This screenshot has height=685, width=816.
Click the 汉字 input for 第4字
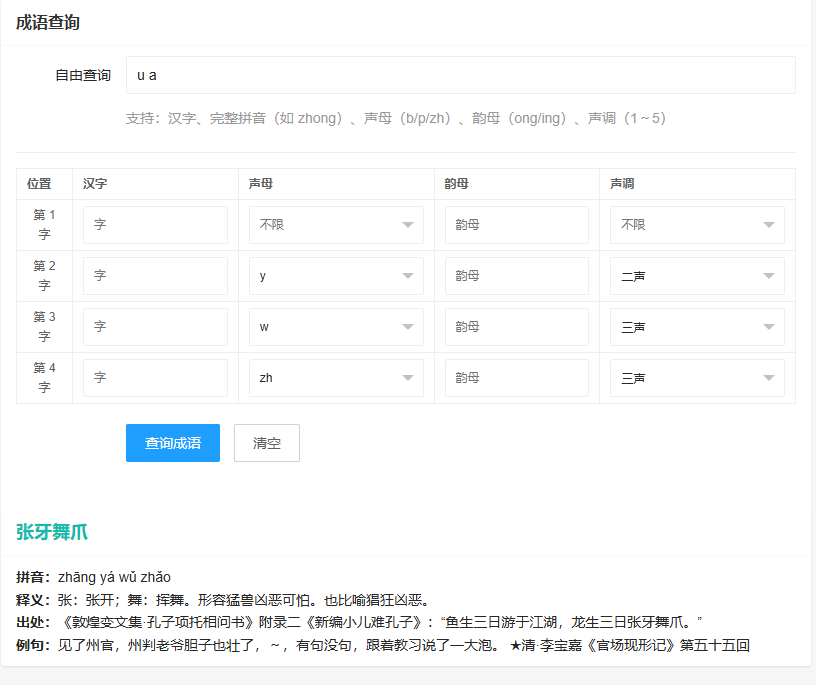[155, 377]
